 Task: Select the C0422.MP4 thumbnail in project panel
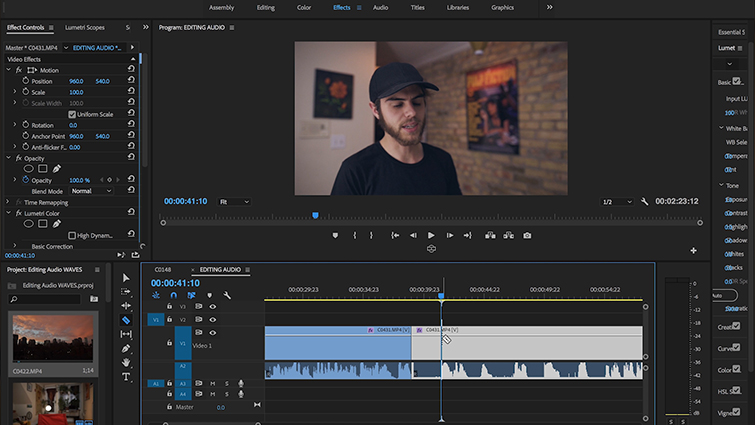tap(55, 337)
